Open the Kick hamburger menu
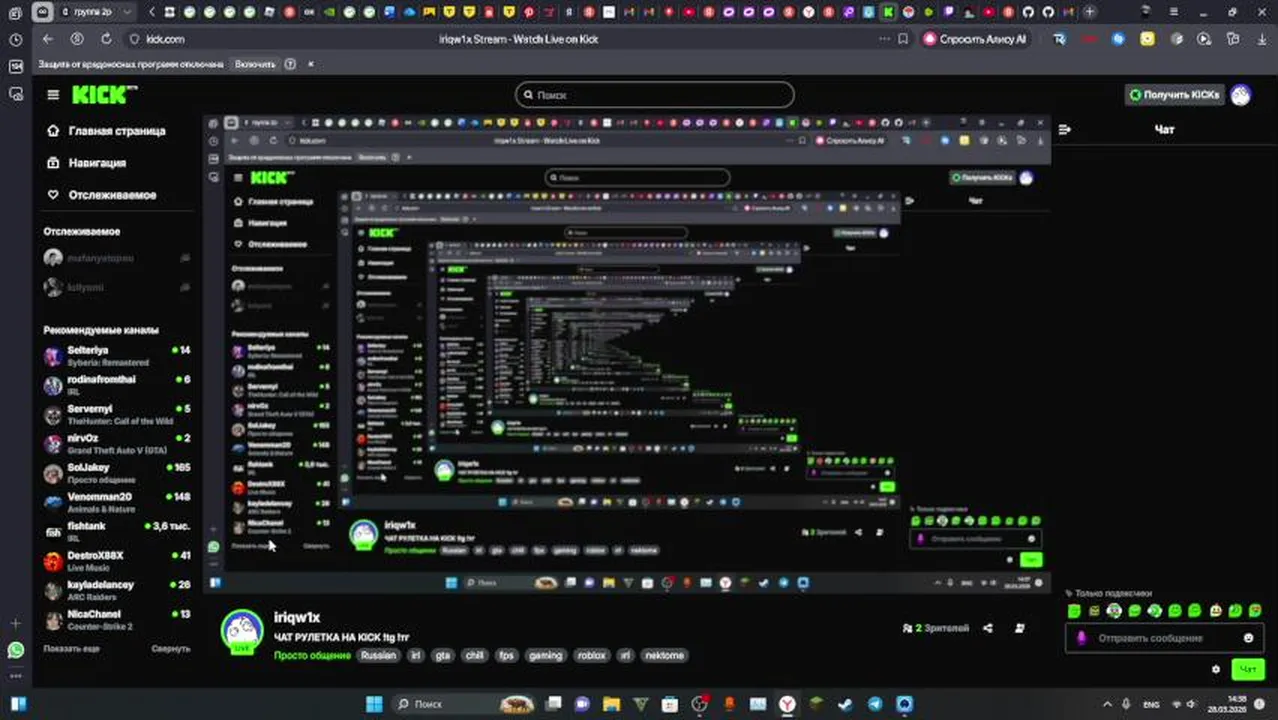 point(53,95)
